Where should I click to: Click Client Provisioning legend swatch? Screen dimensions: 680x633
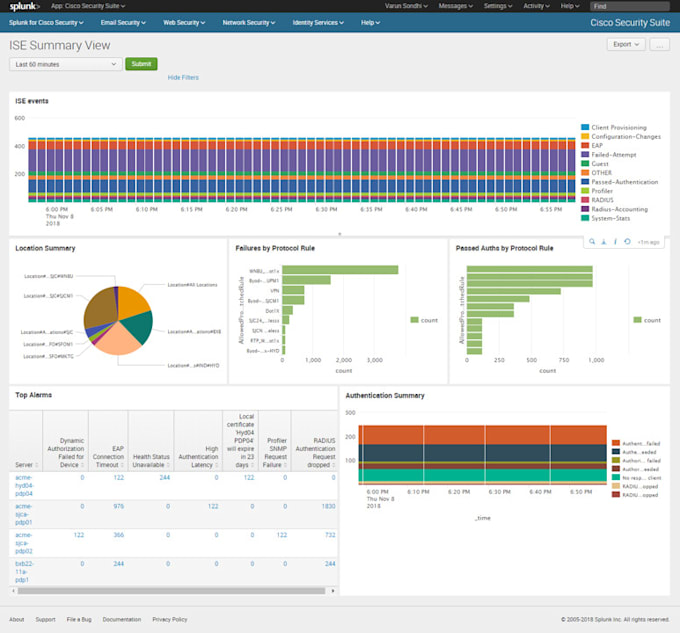585,127
